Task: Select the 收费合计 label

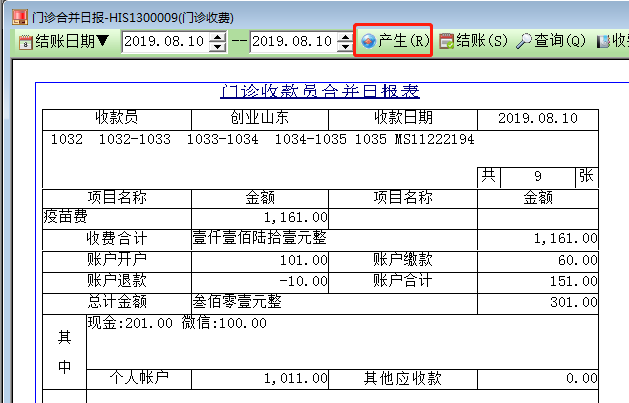Action: click(x=117, y=239)
